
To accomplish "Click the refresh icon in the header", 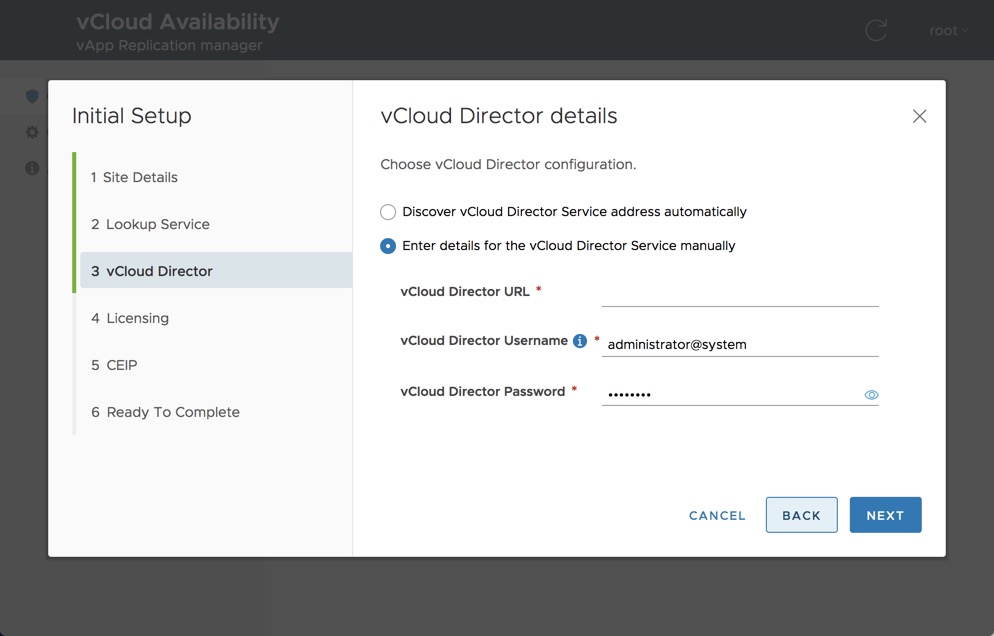I will [876, 30].
